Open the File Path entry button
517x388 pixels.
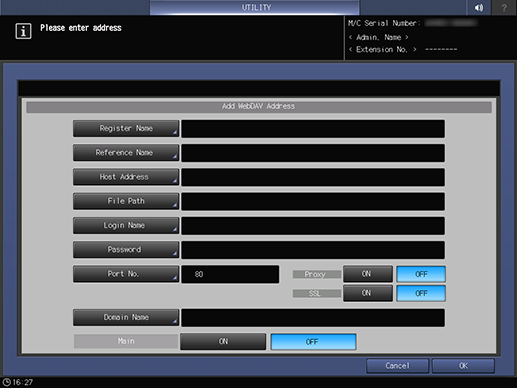tap(126, 201)
